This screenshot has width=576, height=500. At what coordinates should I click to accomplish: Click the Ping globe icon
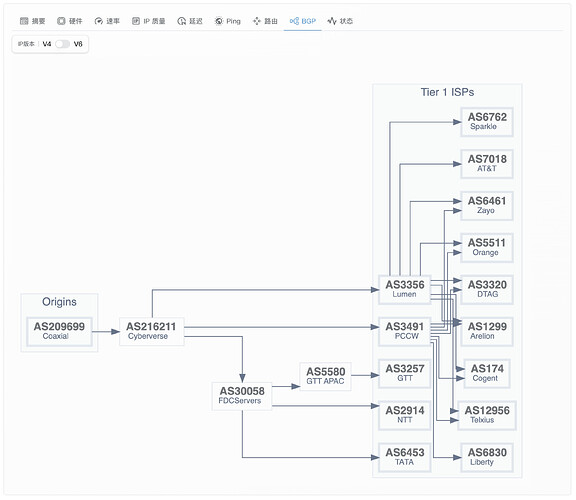tap(219, 21)
